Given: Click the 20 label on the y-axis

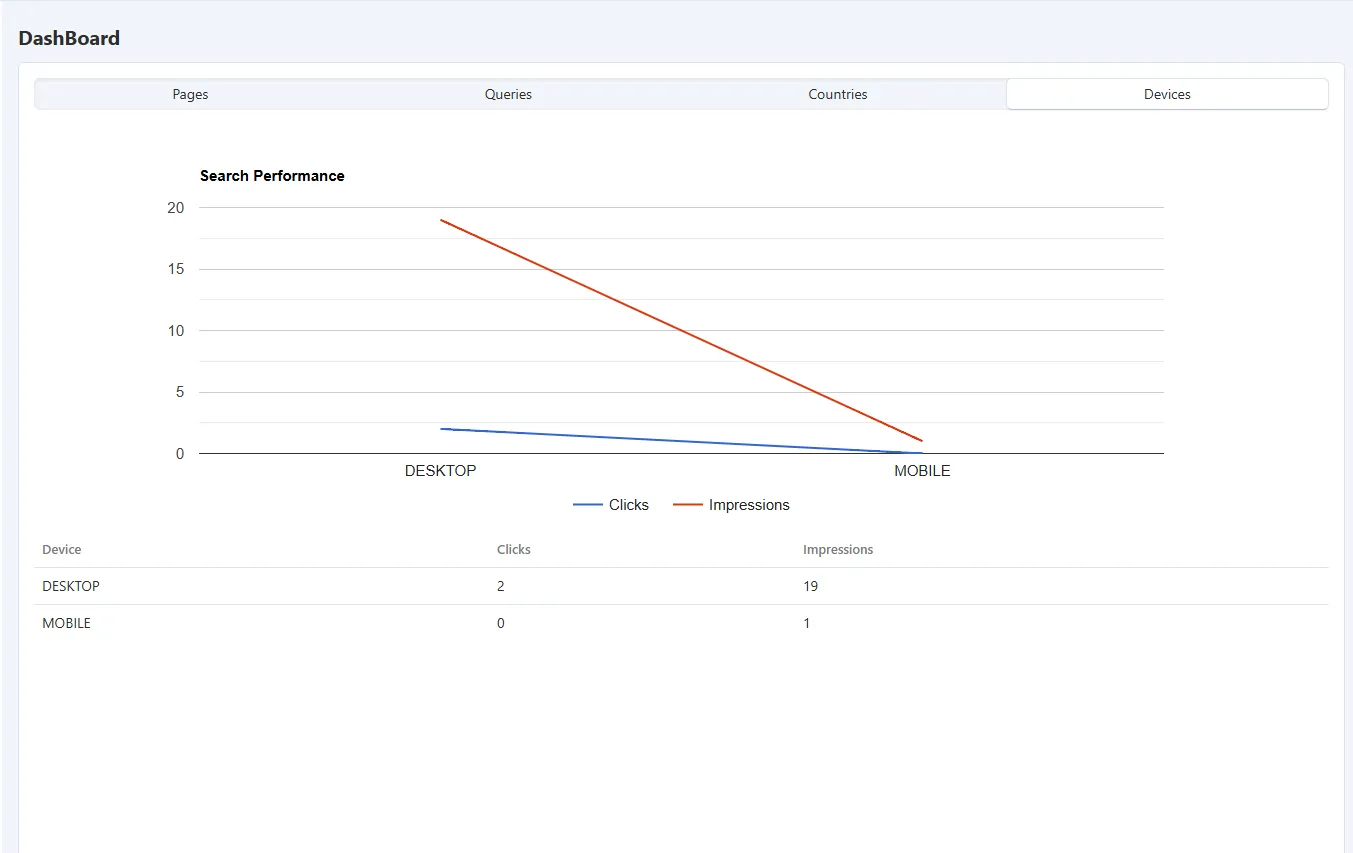Looking at the screenshot, I should (176, 208).
